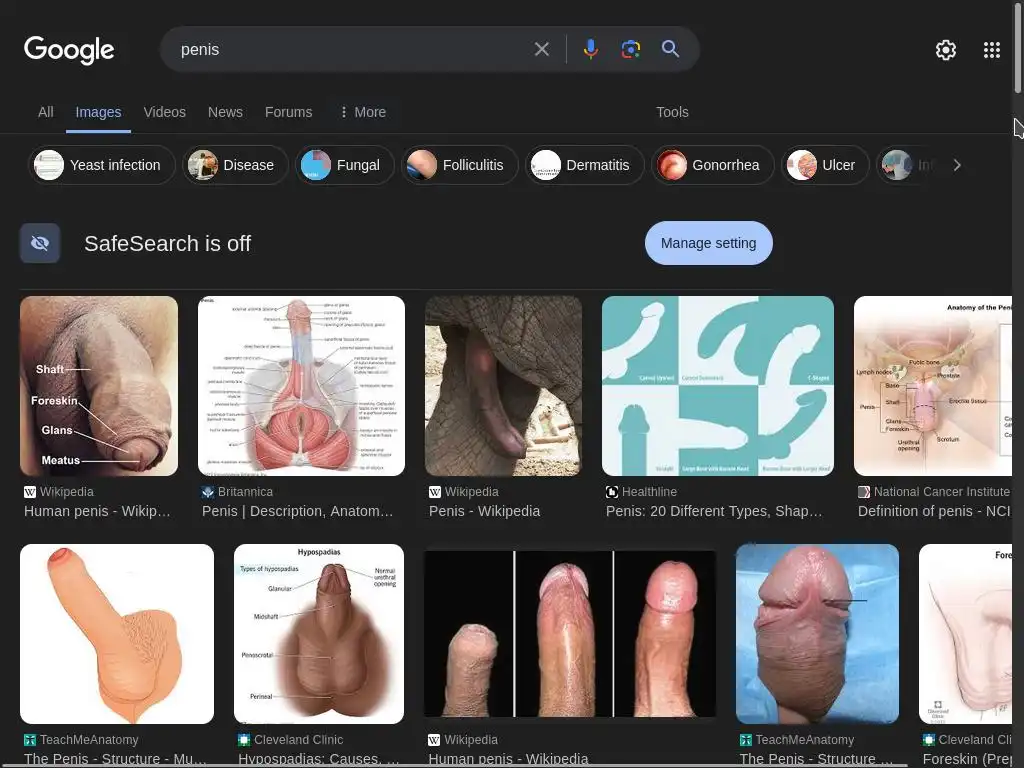The image size is (1024, 768).
Task: Open the National Cancer Institute anatomy thumbnail
Action: 933,386
